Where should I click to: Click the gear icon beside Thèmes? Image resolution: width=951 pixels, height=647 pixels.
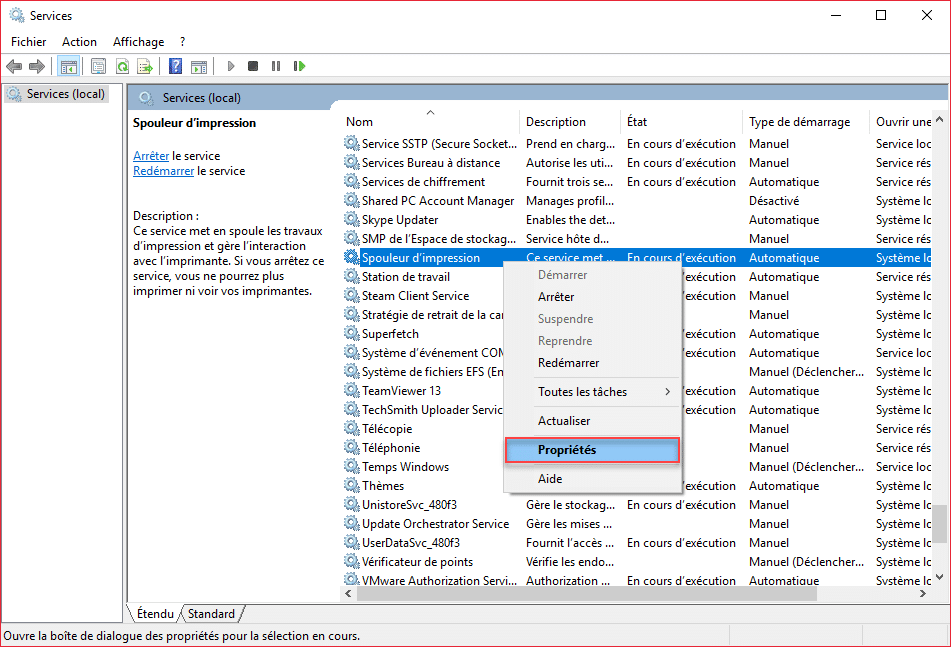[352, 485]
